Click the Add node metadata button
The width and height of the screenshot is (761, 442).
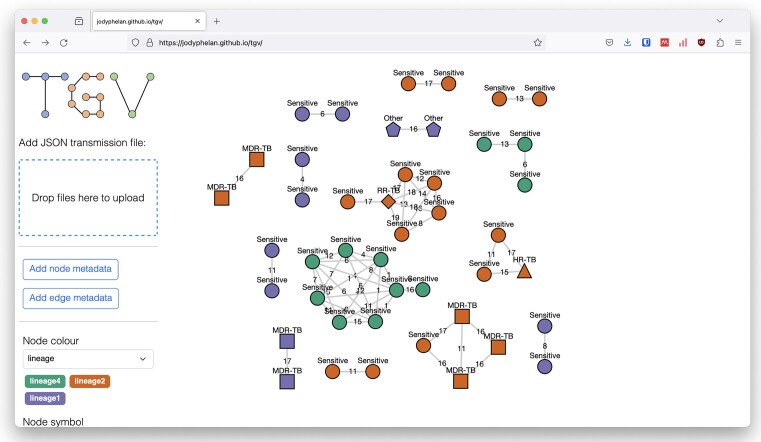[x=70, y=269]
